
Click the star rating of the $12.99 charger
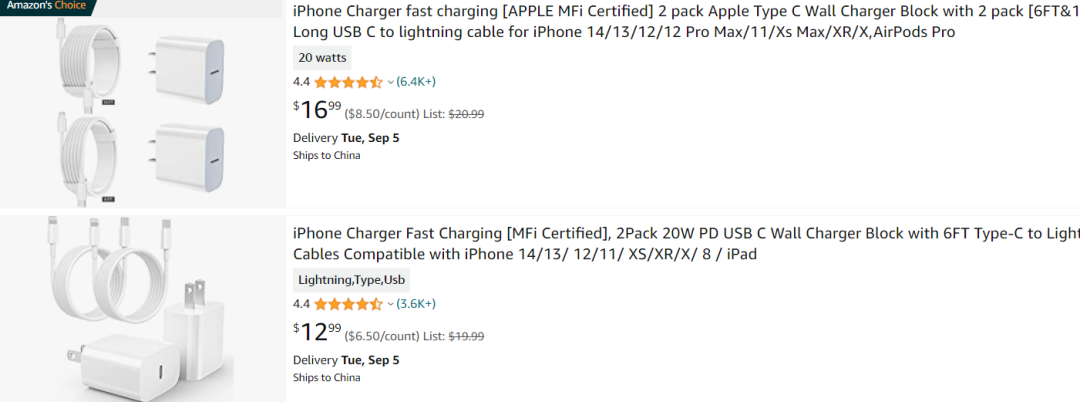pyautogui.click(x=348, y=304)
